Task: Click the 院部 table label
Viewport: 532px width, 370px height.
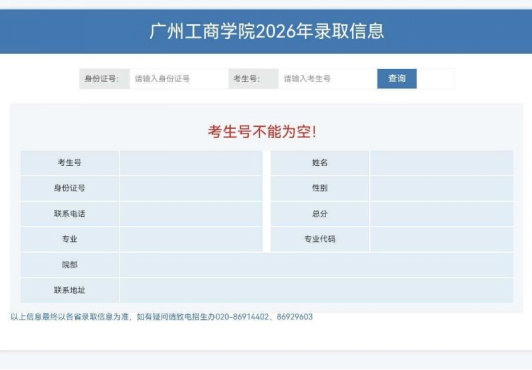Action: click(70, 265)
